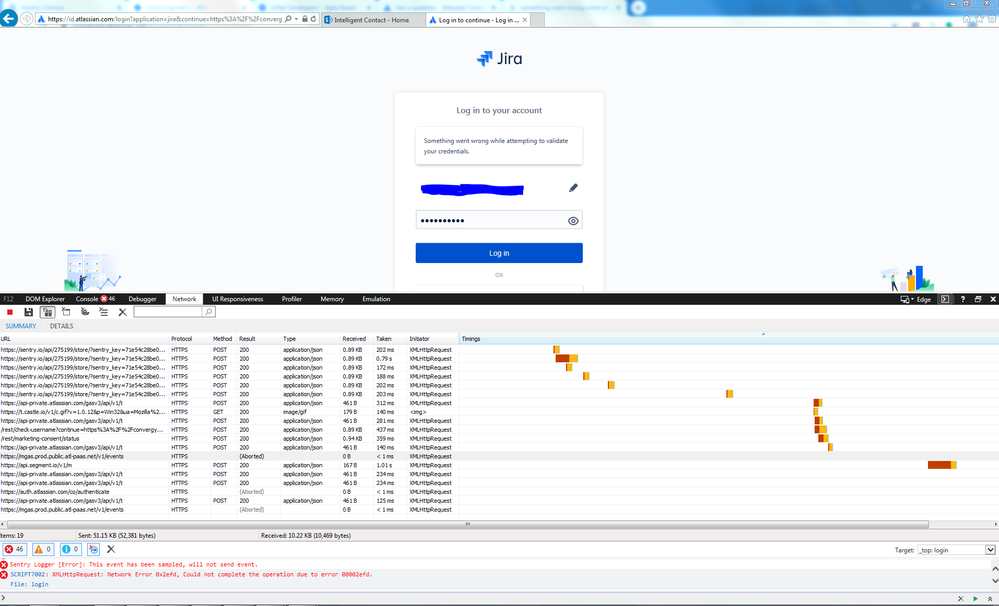
Task: Open the Emulation tab
Action: click(x=376, y=299)
